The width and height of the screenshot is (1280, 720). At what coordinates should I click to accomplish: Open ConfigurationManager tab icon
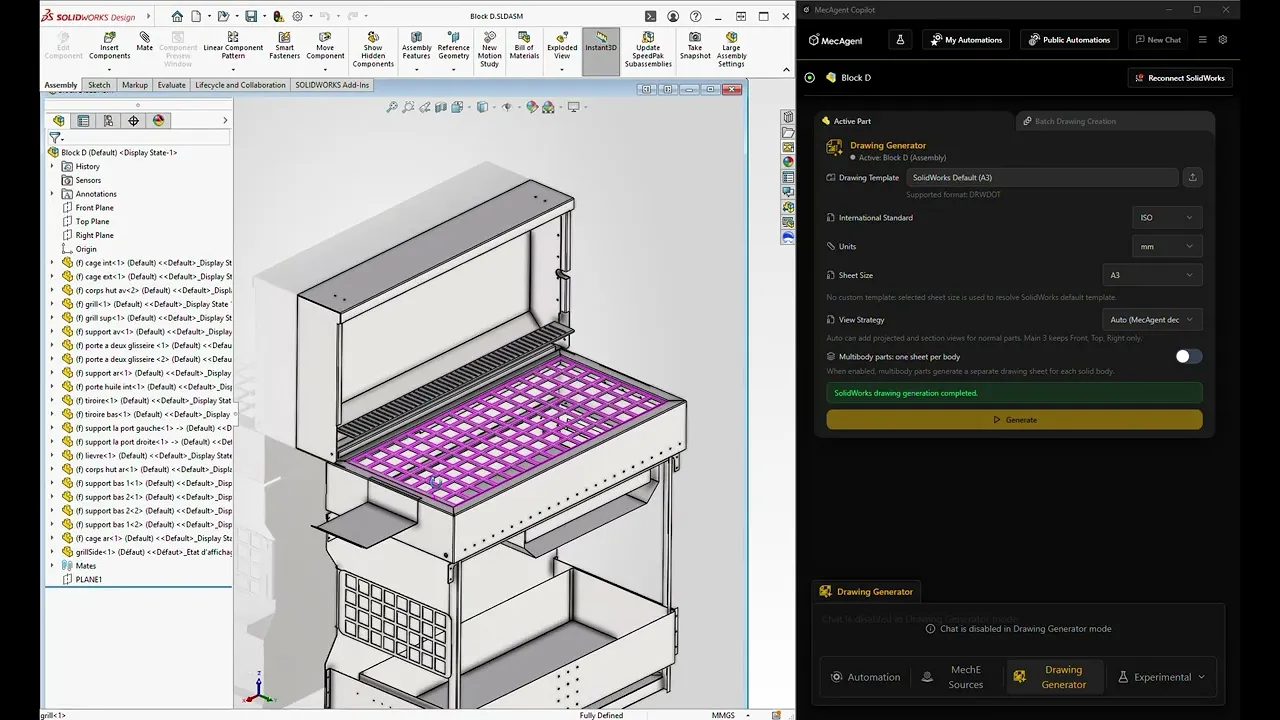[x=108, y=121]
